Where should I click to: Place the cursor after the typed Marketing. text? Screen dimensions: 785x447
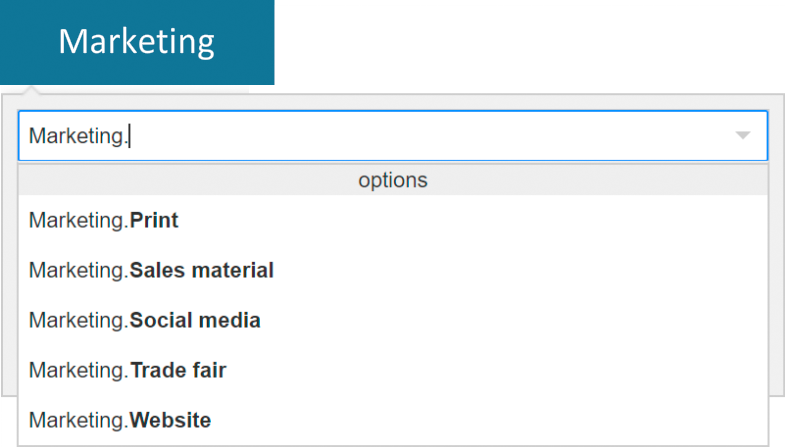(130, 136)
